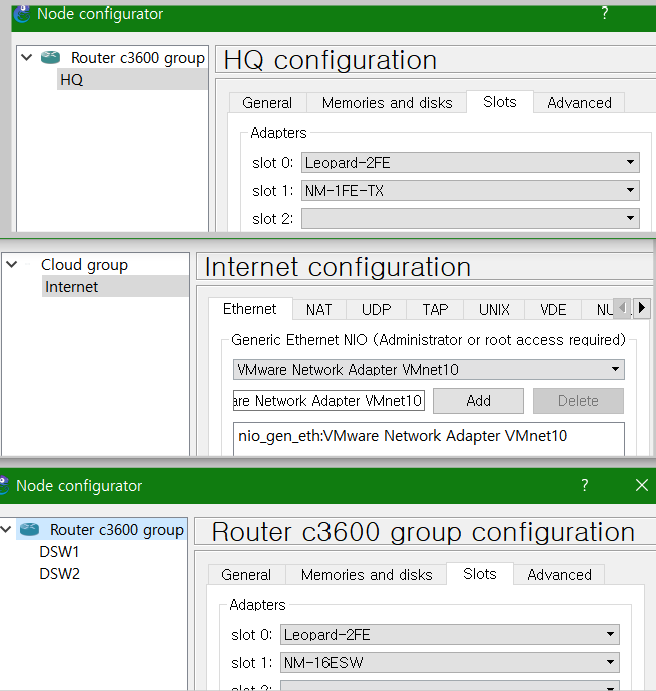Image resolution: width=656 pixels, height=691 pixels.
Task: Open slot 0 Leopard-2FE dropdown in group configuration
Action: [450, 635]
